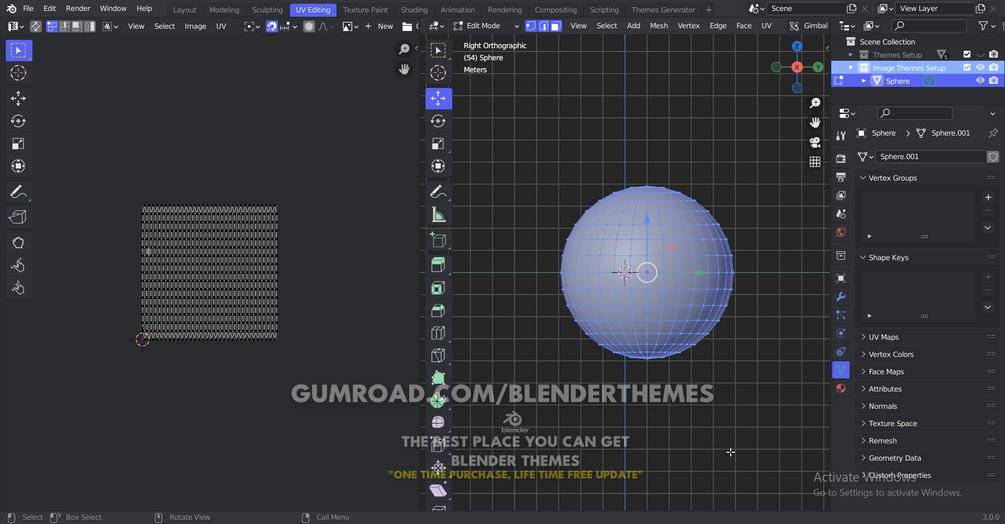
Task: Select the Extrude Region tool
Action: coord(438,265)
